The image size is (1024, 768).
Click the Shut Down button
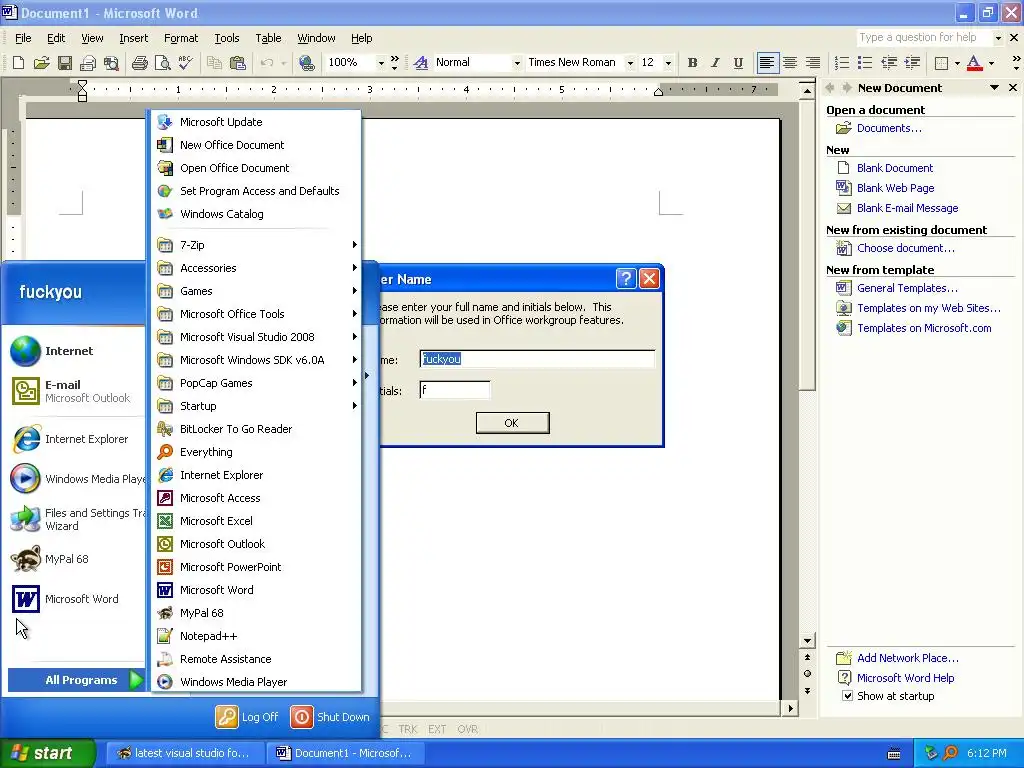point(330,717)
